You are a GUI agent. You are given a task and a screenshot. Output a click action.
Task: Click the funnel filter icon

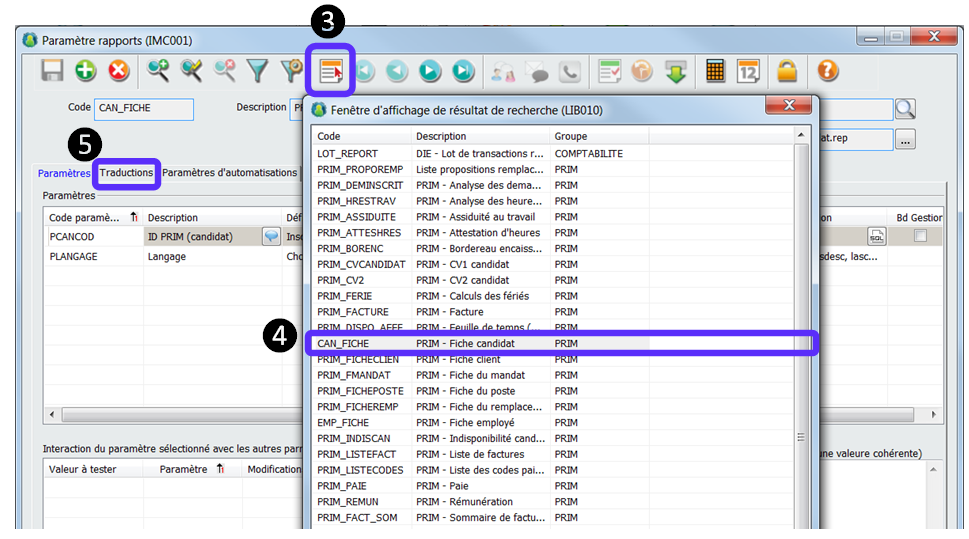[259, 71]
